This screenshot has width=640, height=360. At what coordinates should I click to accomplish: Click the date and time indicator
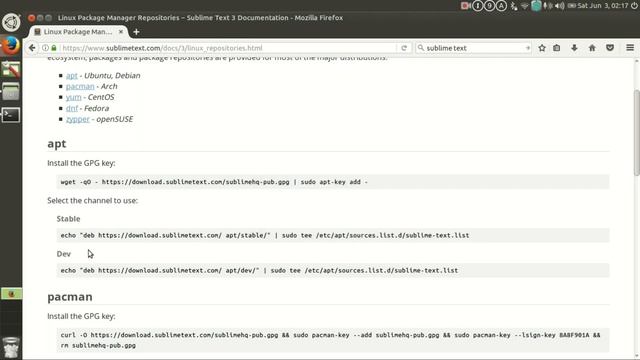point(603,6)
